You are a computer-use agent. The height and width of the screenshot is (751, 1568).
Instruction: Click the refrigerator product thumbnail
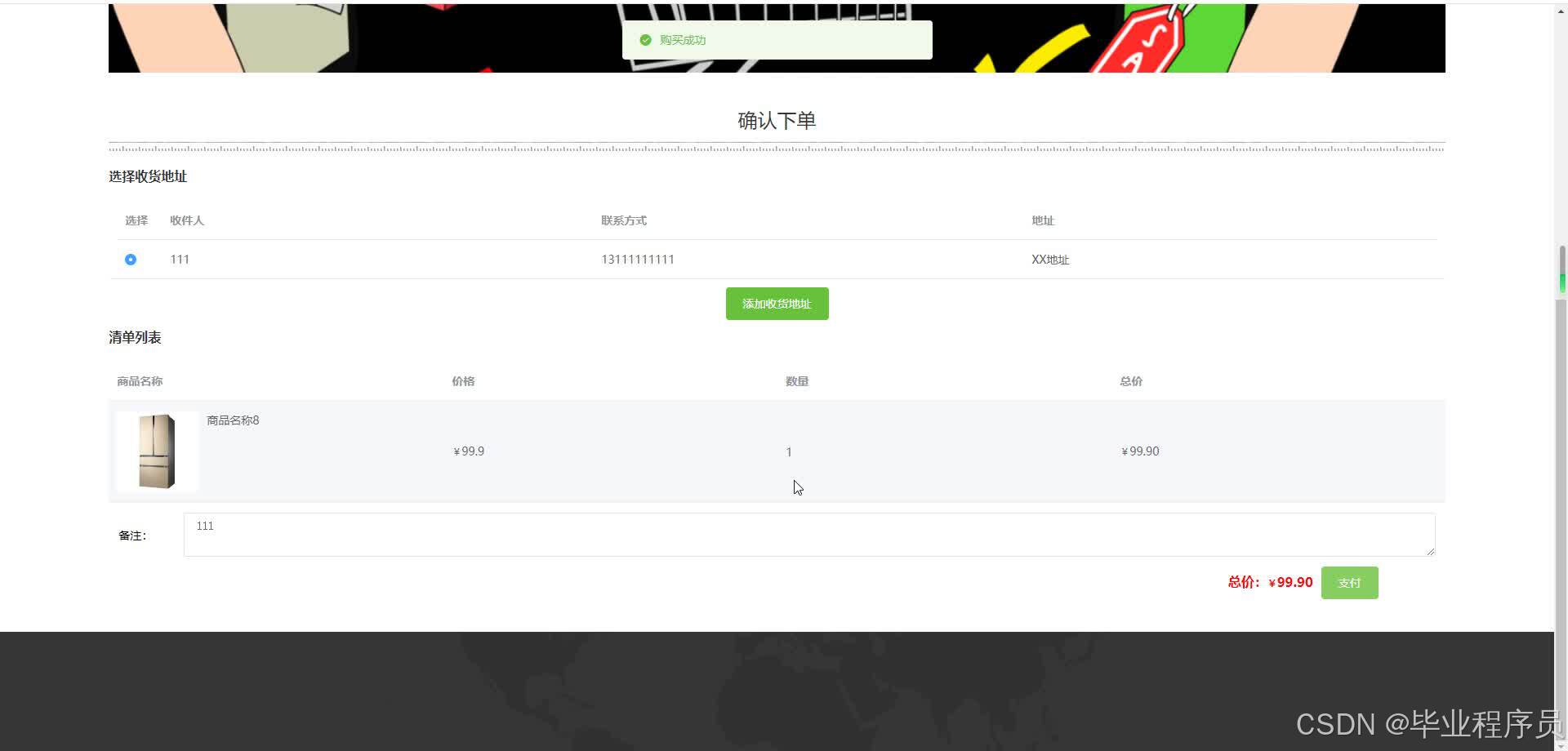pyautogui.click(x=157, y=451)
